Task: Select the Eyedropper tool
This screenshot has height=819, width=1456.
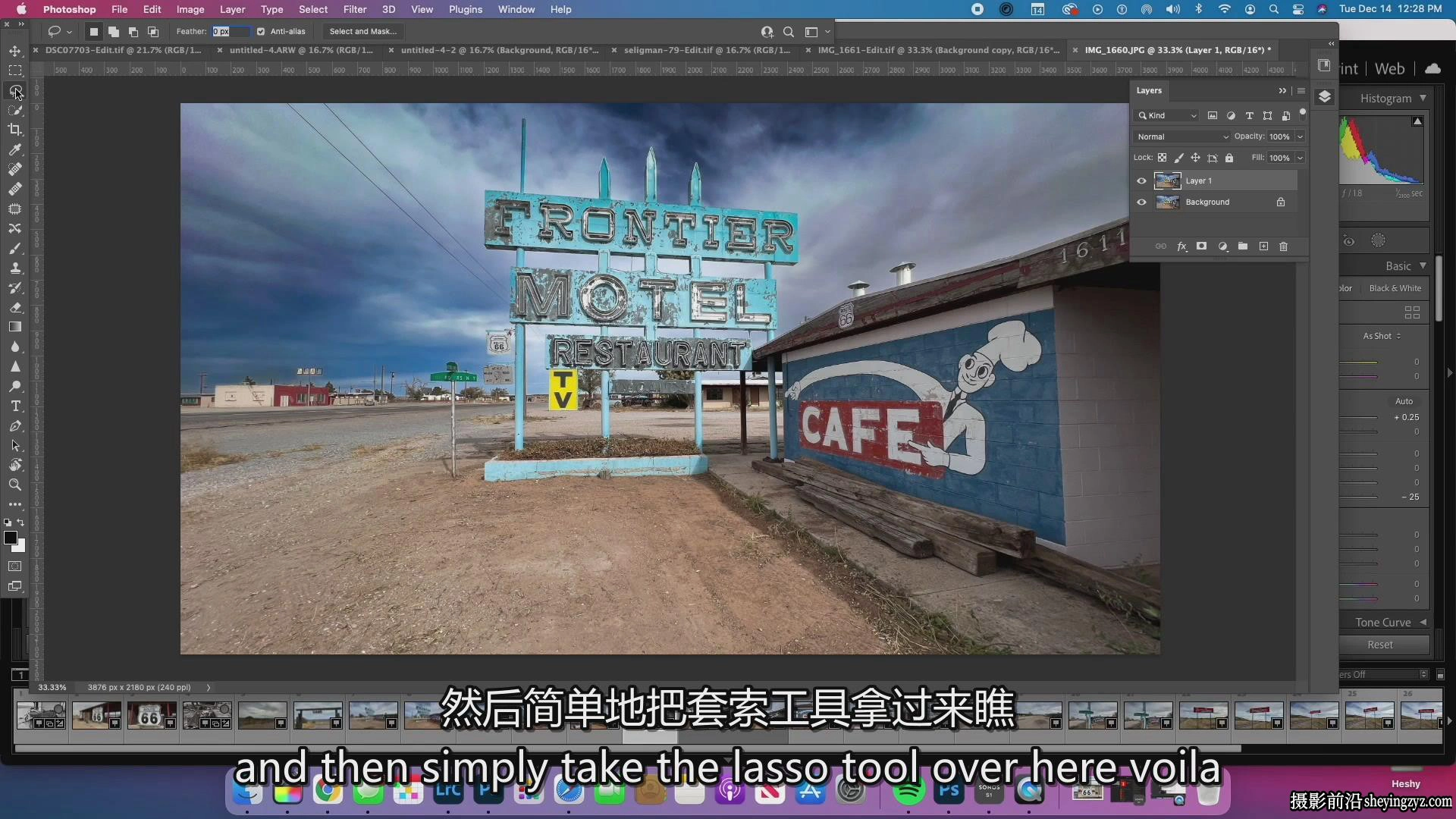Action: click(15, 149)
